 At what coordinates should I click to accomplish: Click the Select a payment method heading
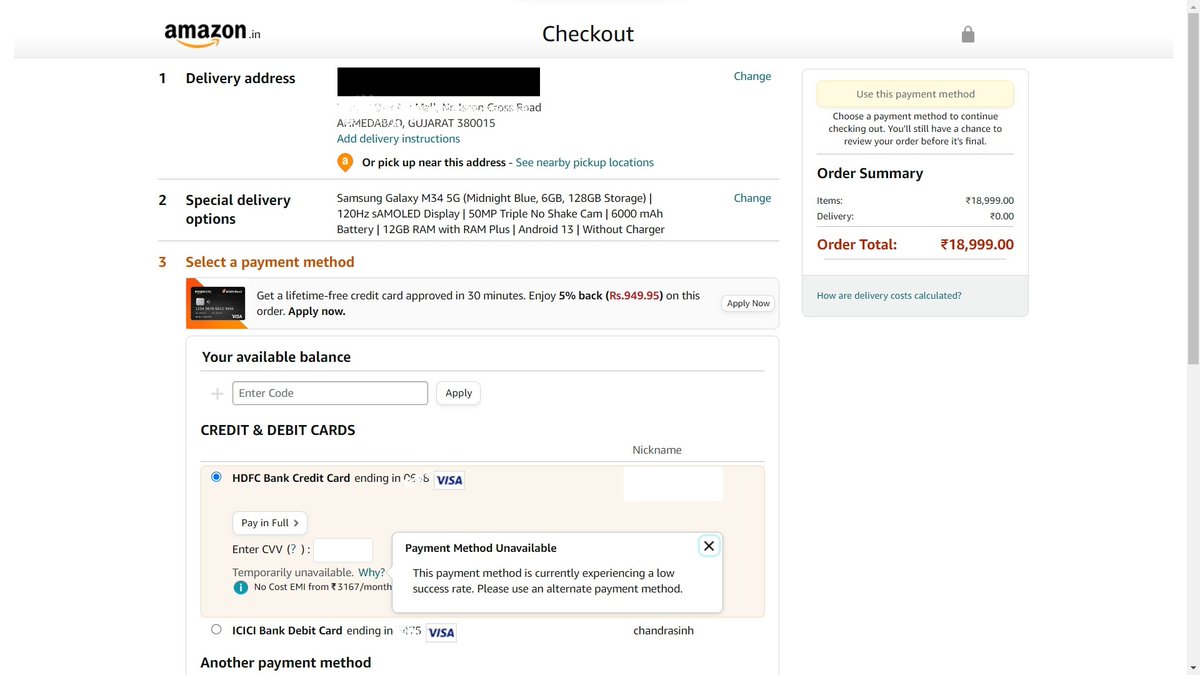[270, 262]
